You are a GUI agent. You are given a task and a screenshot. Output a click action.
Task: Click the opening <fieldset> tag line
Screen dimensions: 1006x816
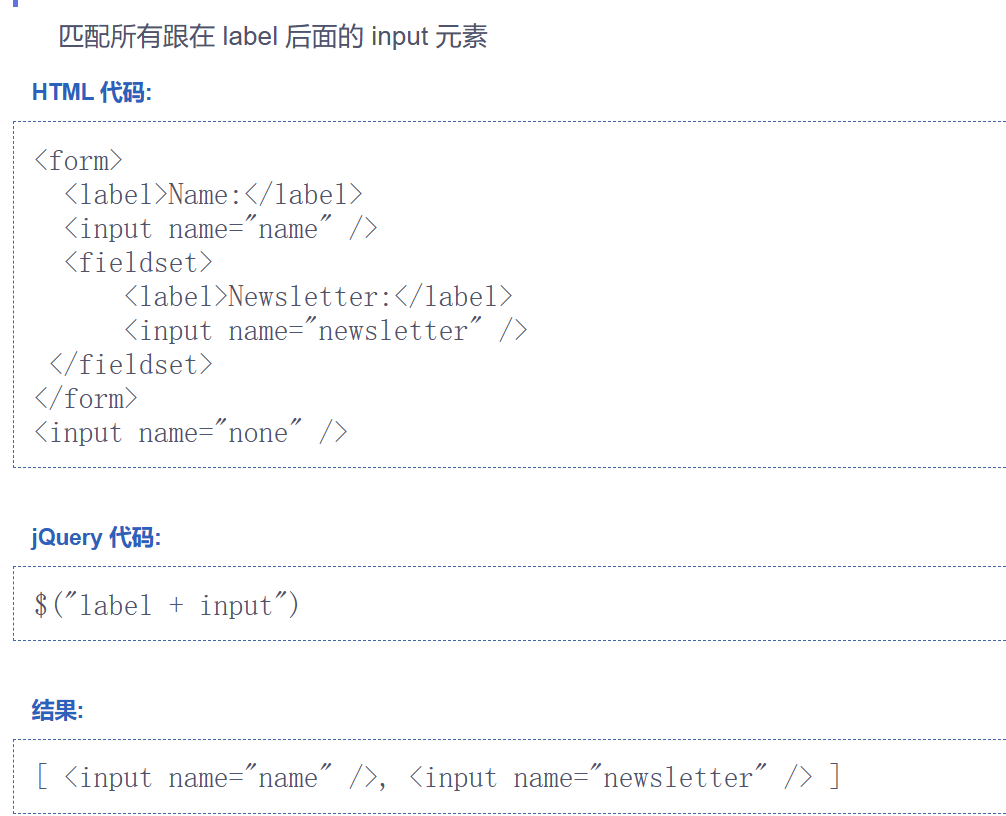coord(138,263)
